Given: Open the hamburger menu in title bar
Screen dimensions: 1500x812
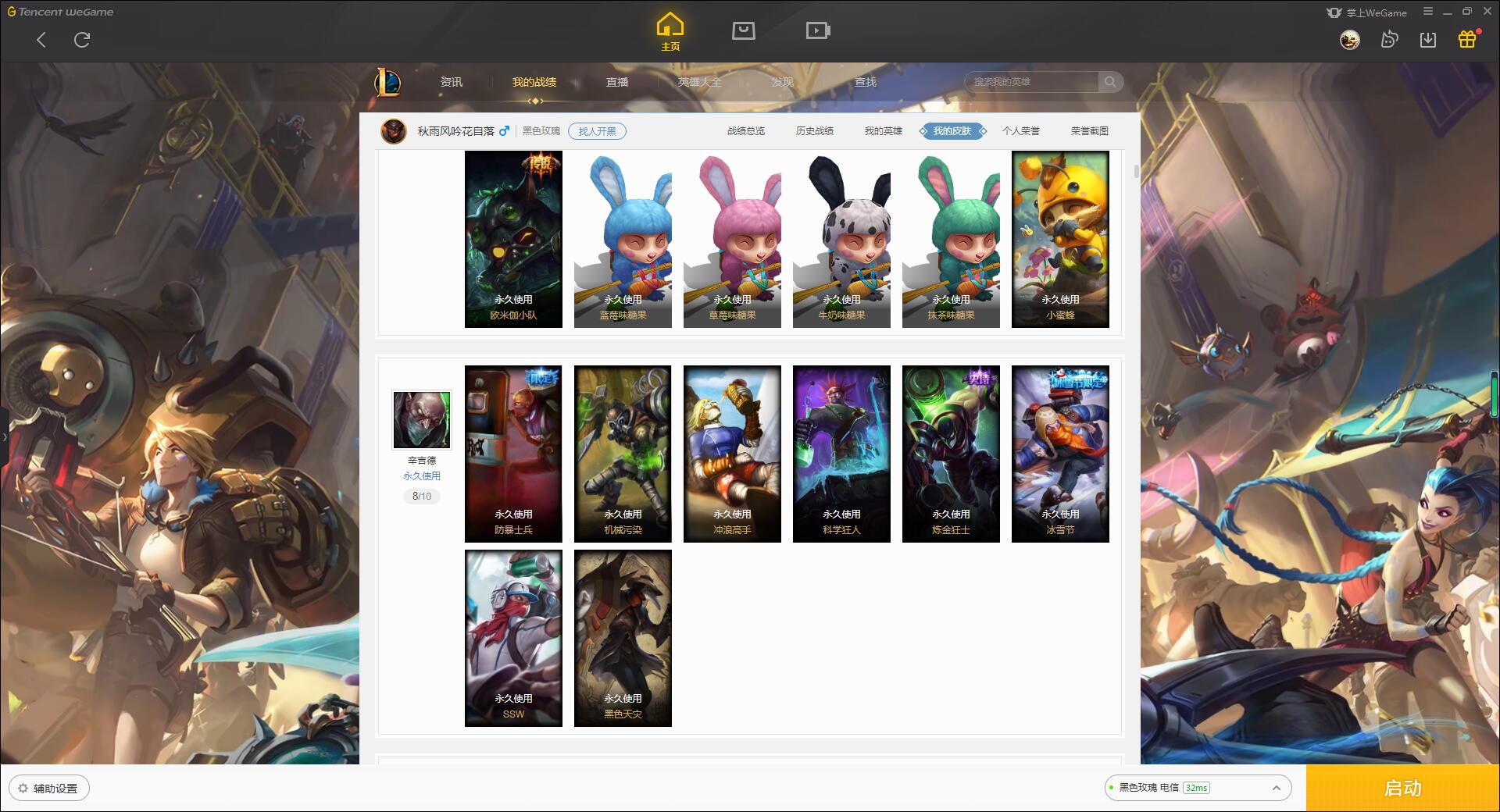Looking at the screenshot, I should (1428, 12).
